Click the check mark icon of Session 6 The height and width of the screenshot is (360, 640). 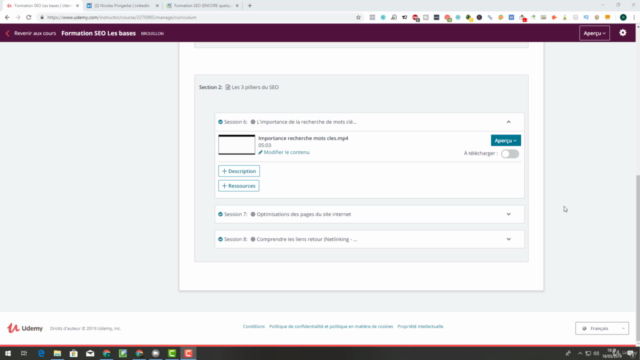coord(220,122)
